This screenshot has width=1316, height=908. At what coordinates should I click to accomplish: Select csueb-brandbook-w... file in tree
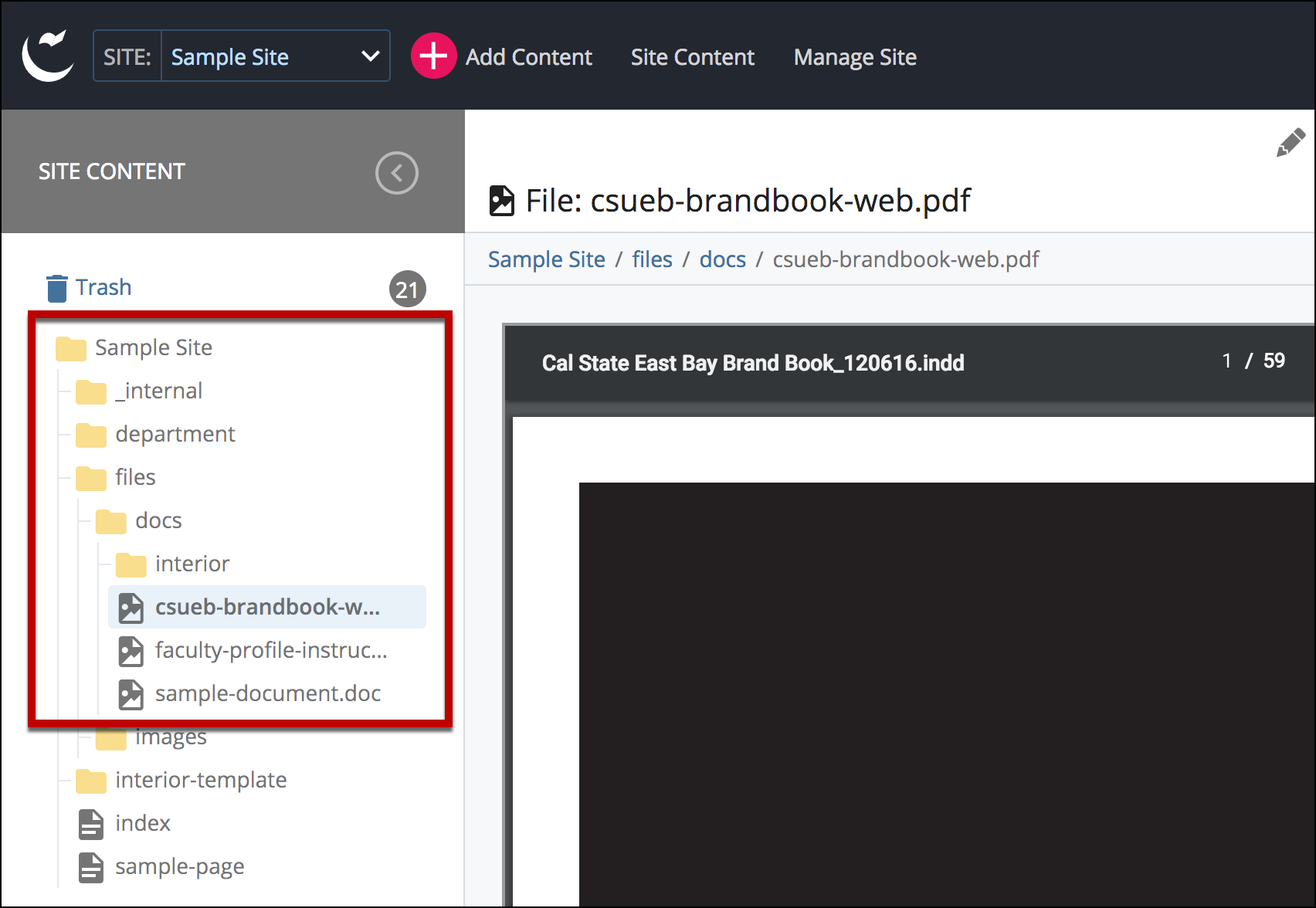tap(267, 607)
